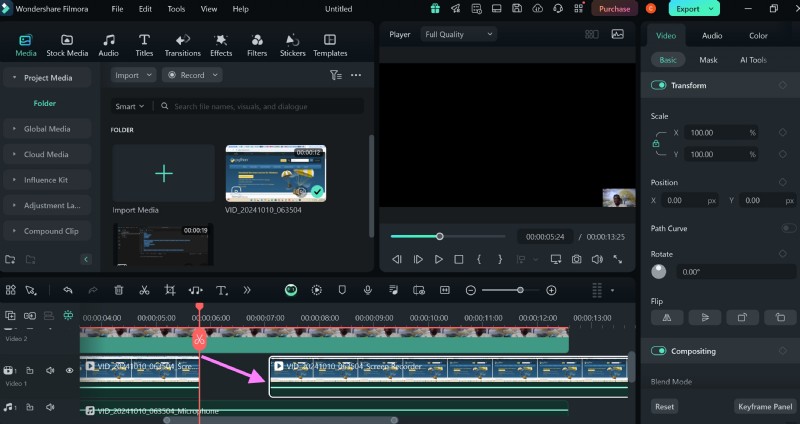800x424 pixels.
Task: Open the Templates panel
Action: point(330,45)
